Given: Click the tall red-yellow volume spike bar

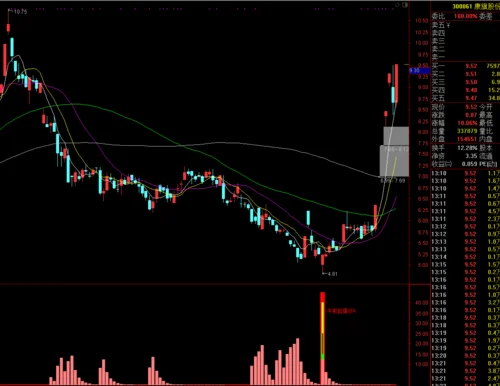Looking at the screenshot, I should pos(322,338).
